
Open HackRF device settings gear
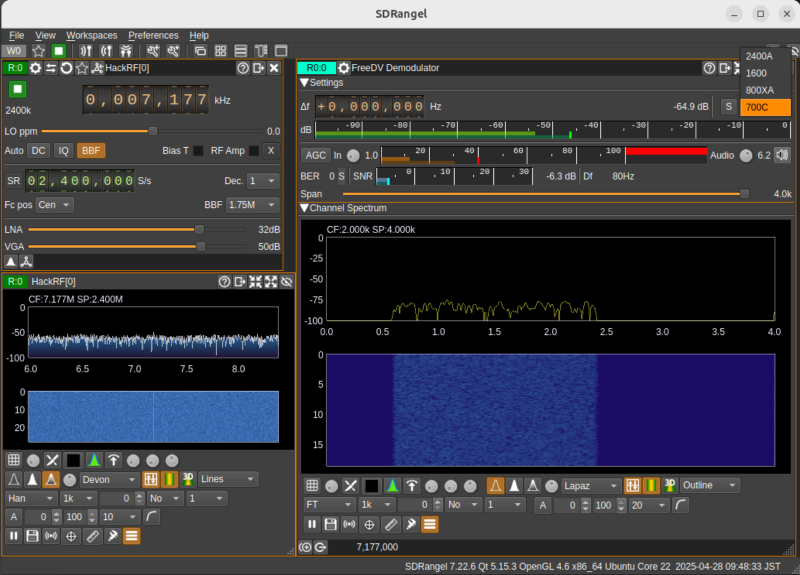[36, 68]
